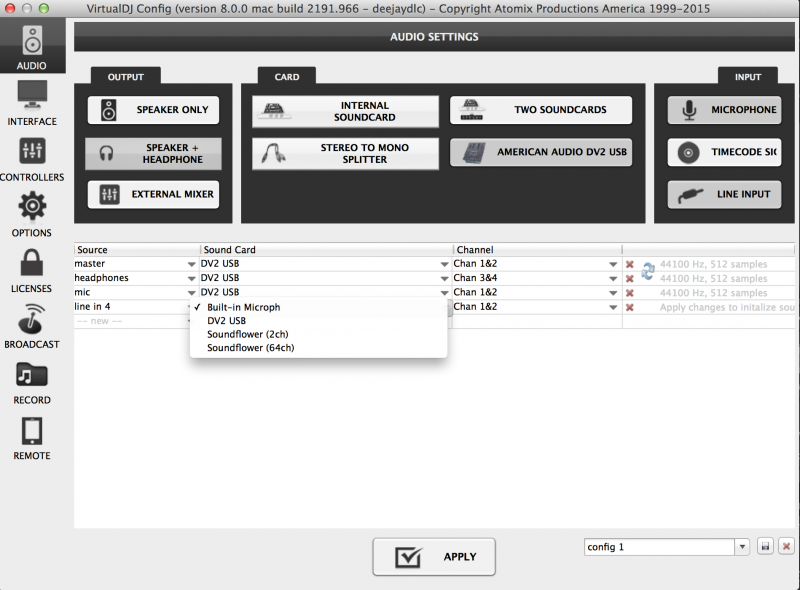
Task: Click the Channel column header
Action: point(537,250)
